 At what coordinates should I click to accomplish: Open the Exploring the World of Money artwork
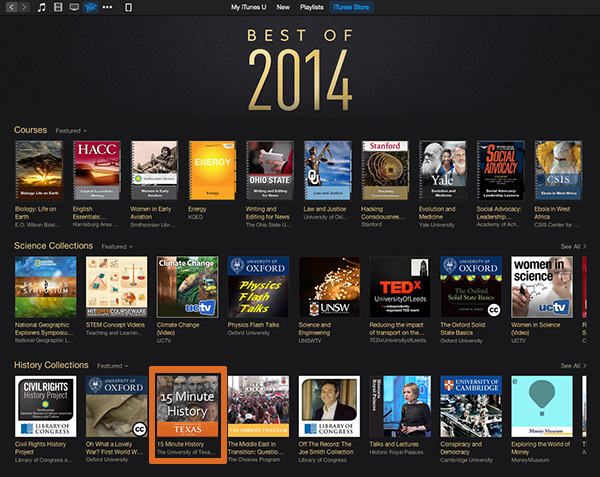tap(542, 406)
